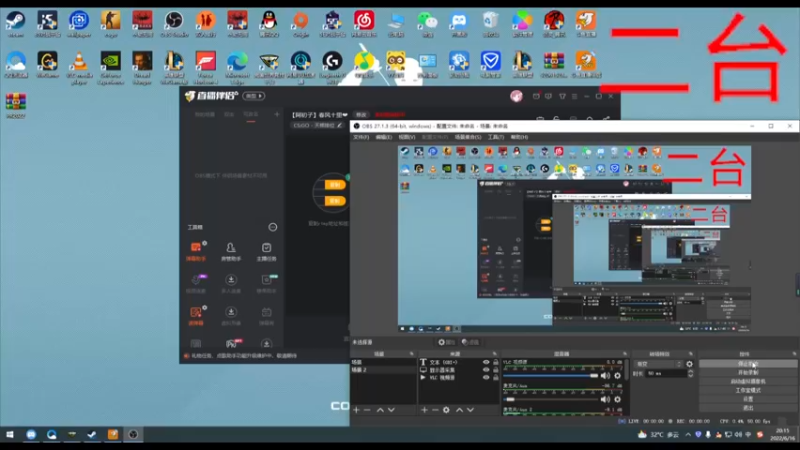
Task: Remove selected scene in OBS scenes panel
Action: click(367, 410)
